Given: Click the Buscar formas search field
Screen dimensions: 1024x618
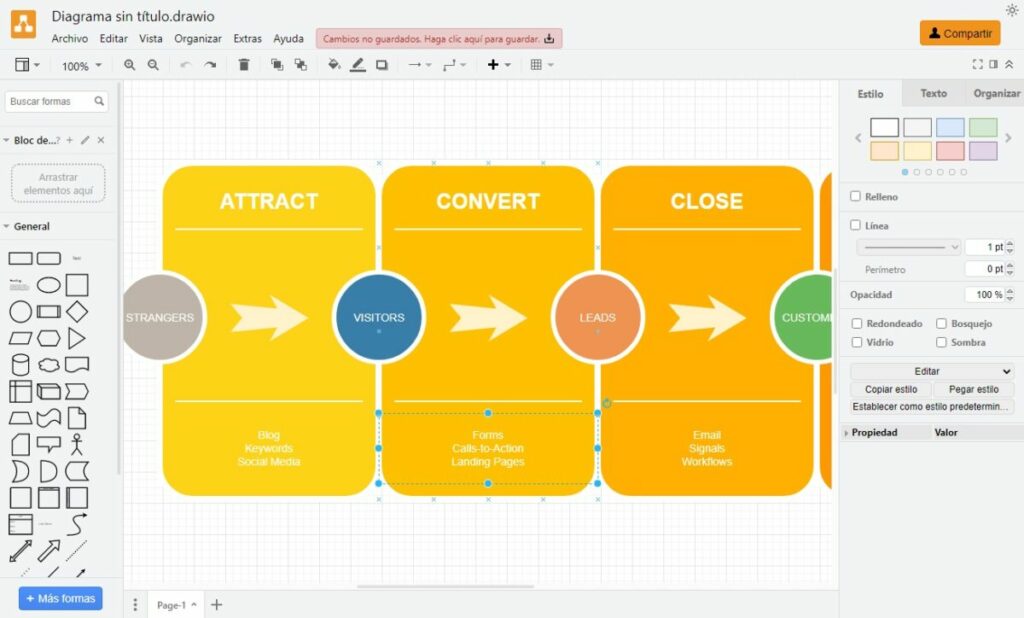Looking at the screenshot, I should [50, 101].
